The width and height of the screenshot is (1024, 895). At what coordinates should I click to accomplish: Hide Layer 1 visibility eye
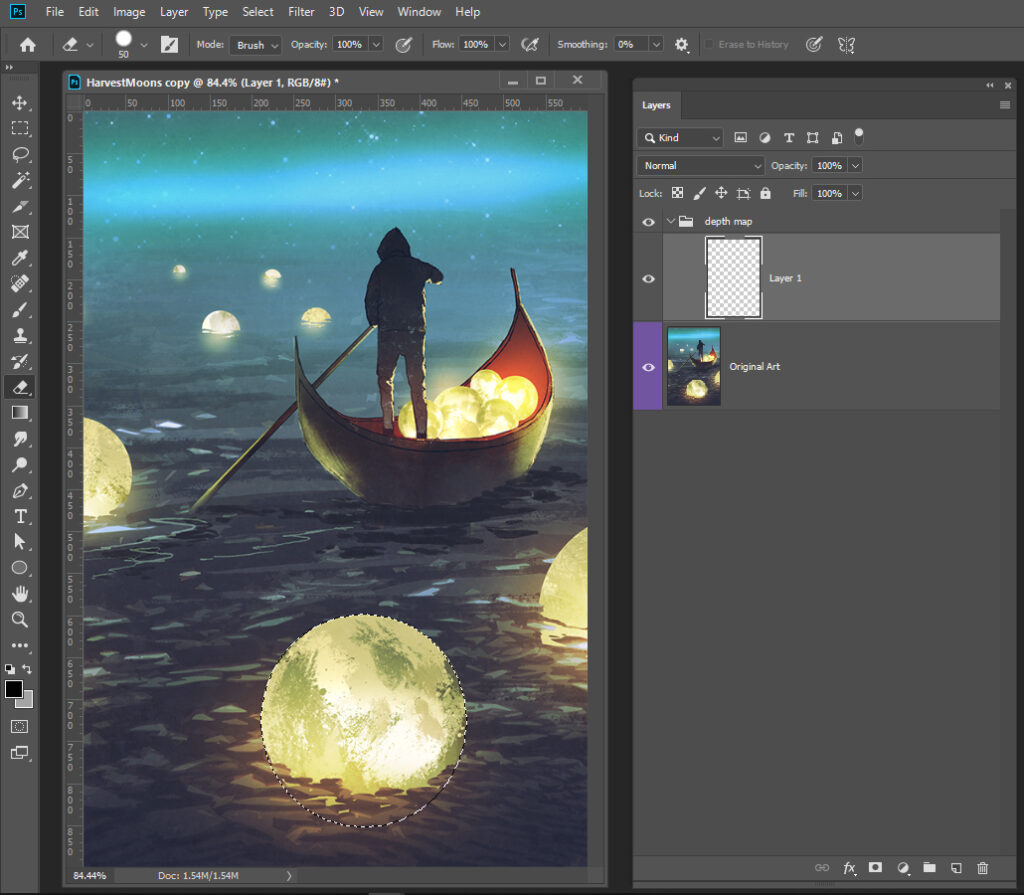coord(648,279)
